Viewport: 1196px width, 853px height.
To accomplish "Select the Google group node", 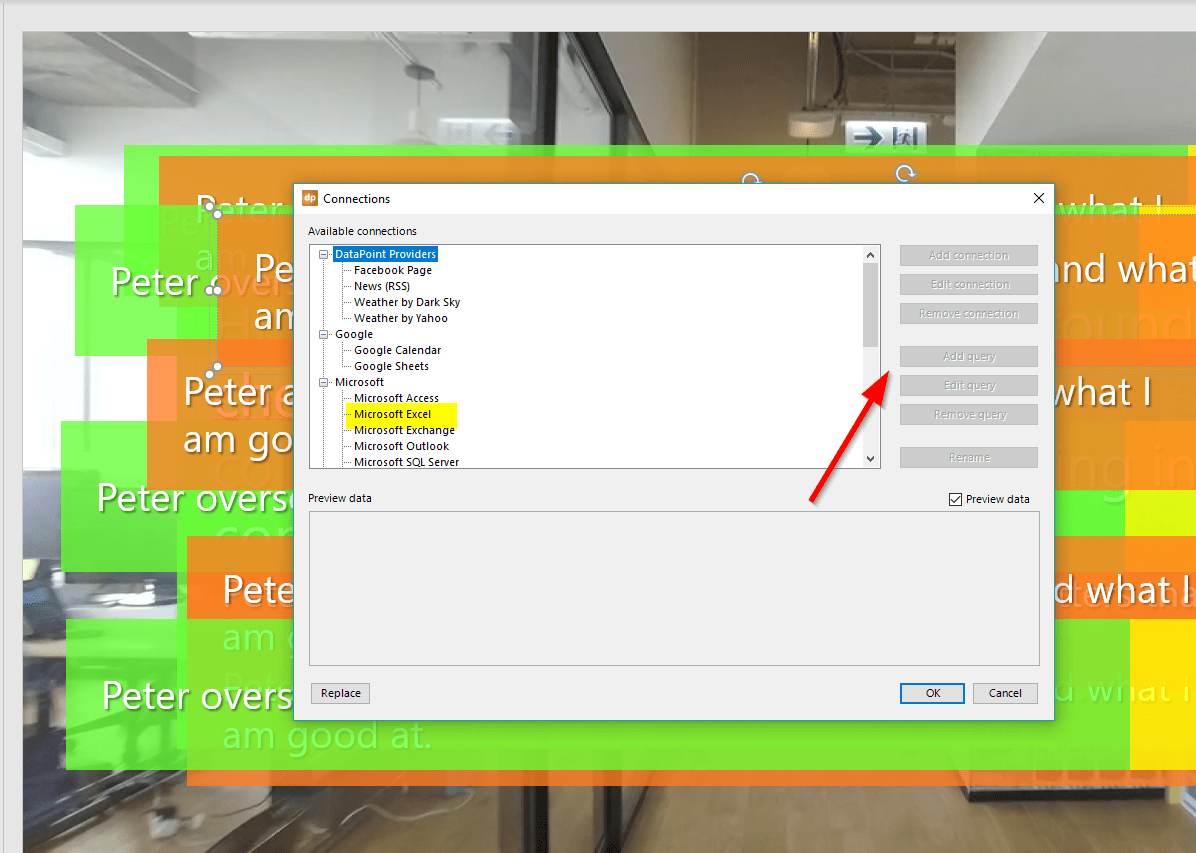I will (x=354, y=334).
